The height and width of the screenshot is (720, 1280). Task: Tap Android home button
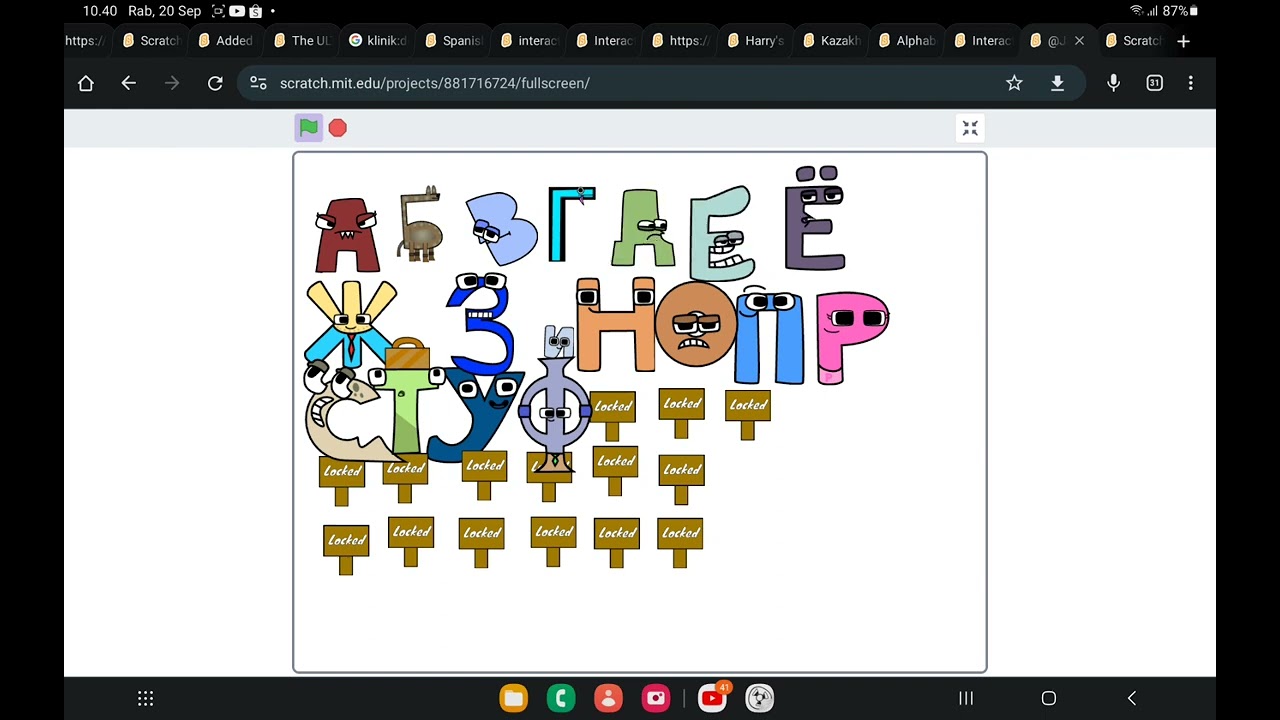[x=1048, y=698]
